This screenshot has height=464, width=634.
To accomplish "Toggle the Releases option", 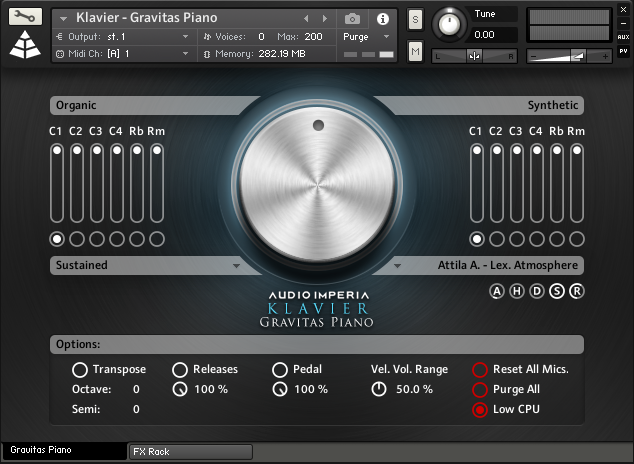I will point(180,369).
